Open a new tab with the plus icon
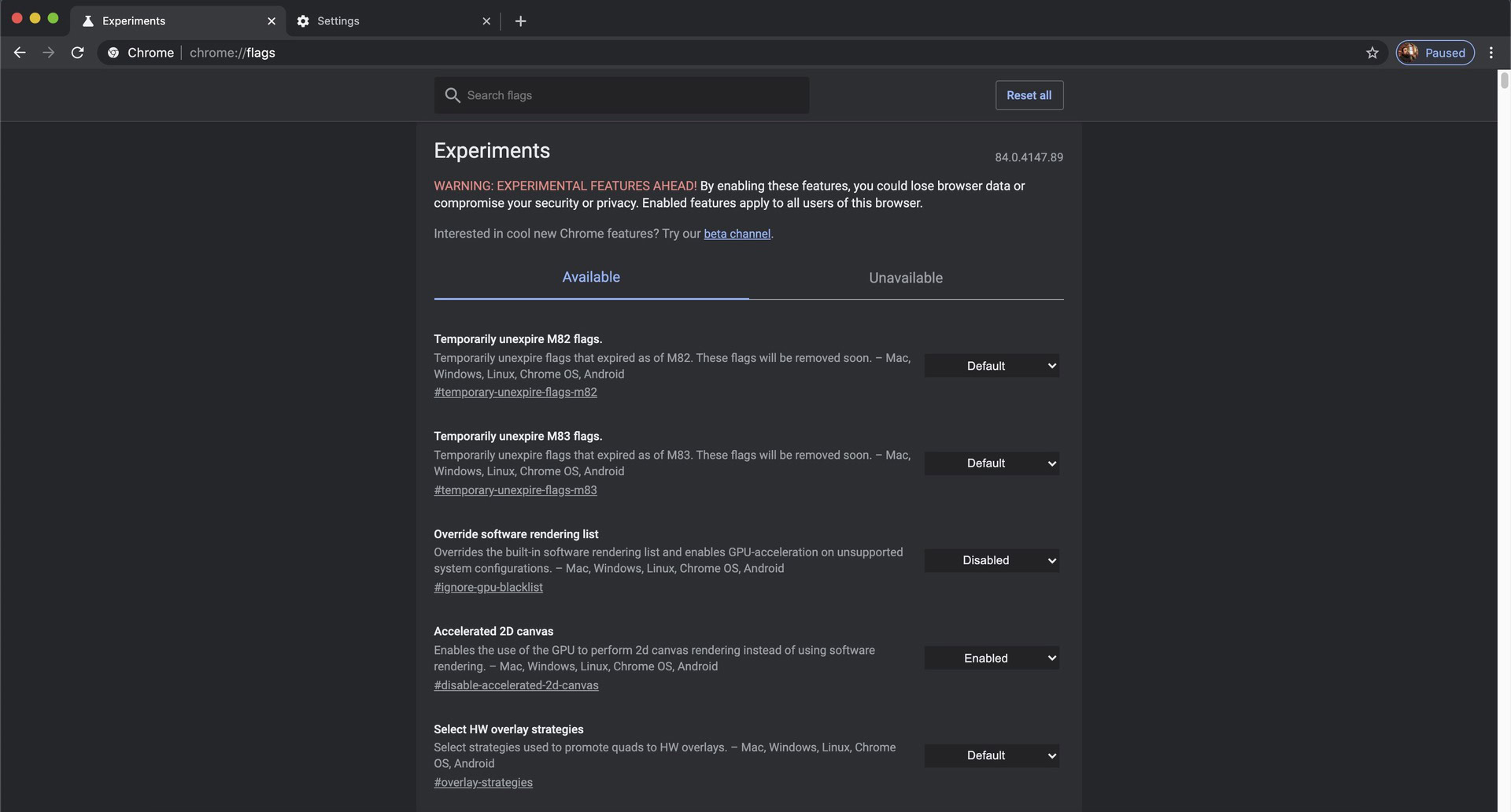The height and width of the screenshot is (812, 1511). (x=520, y=21)
